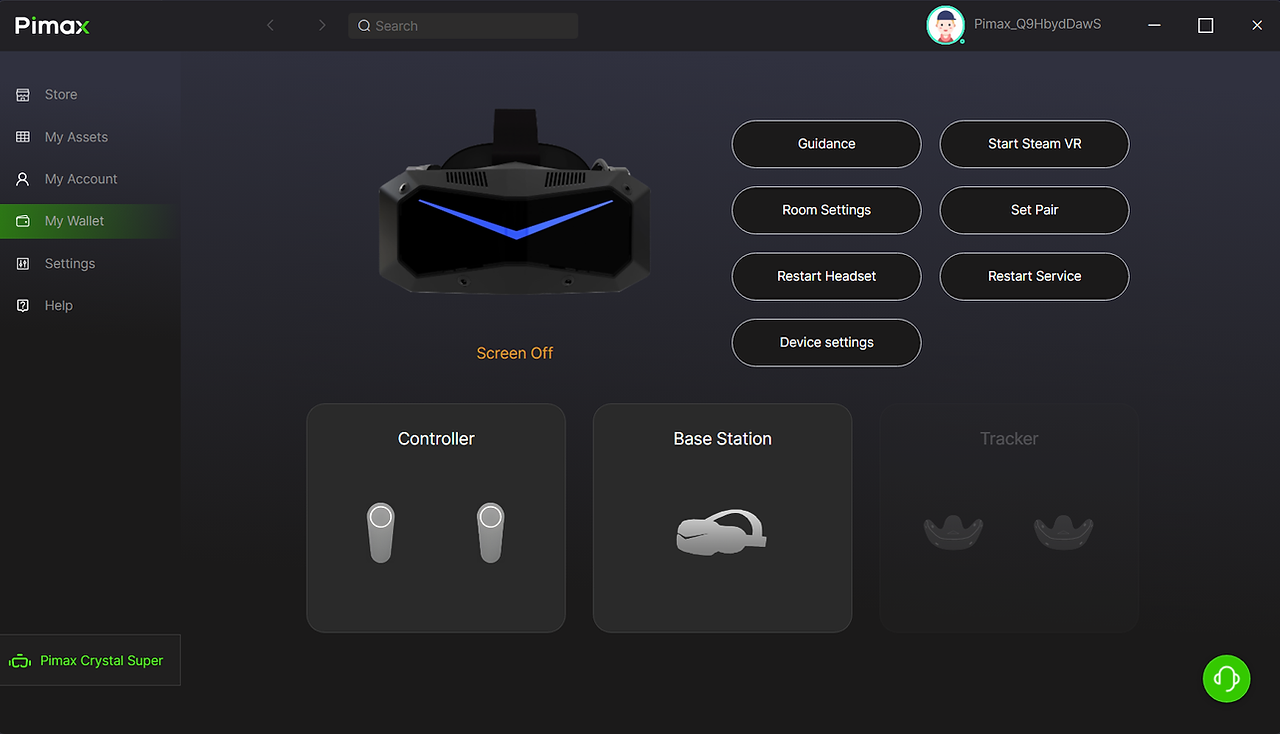The height and width of the screenshot is (734, 1280).
Task: Click the user avatar picture
Action: click(945, 26)
